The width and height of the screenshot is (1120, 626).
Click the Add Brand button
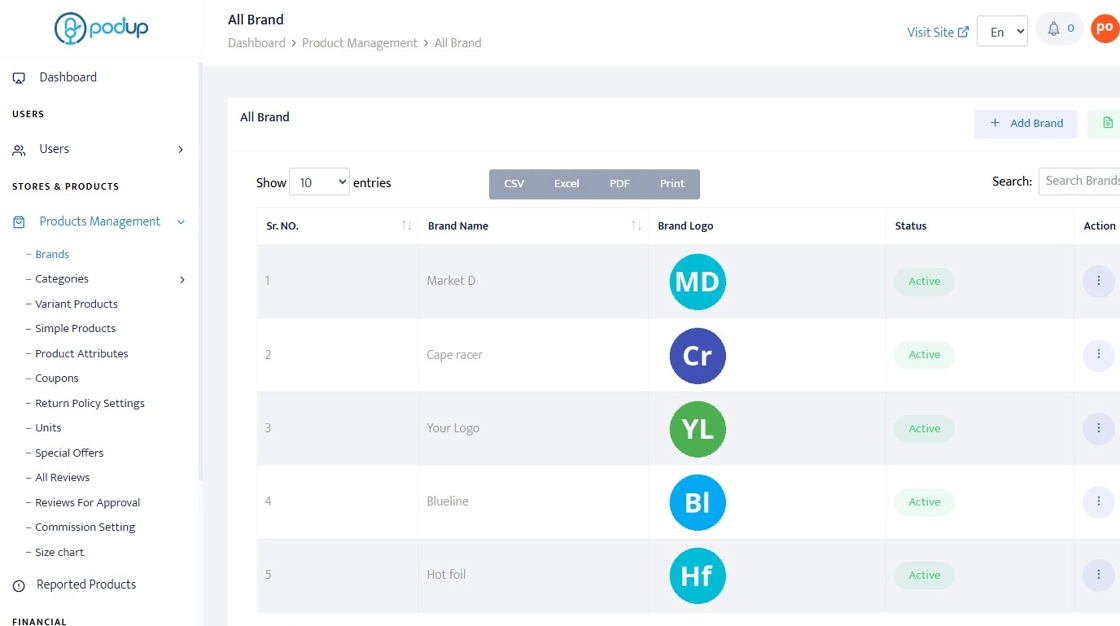tap(1026, 123)
